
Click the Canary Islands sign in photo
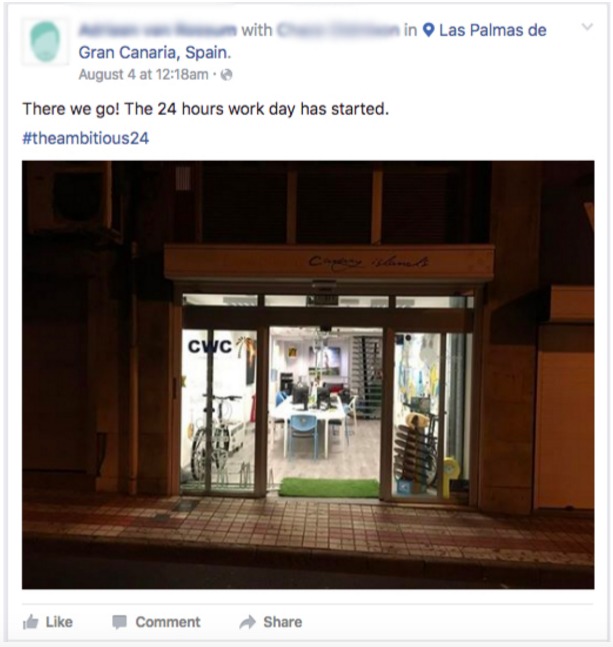click(x=368, y=261)
